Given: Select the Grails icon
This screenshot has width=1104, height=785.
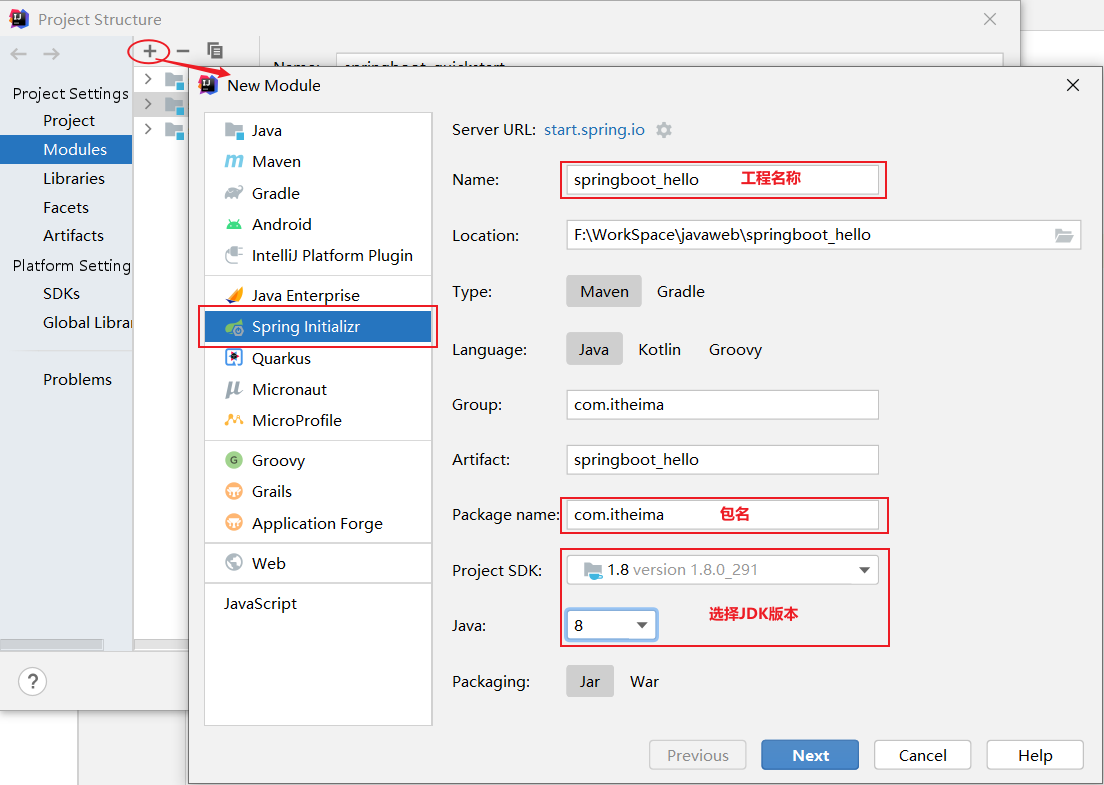Looking at the screenshot, I should pyautogui.click(x=234, y=491).
